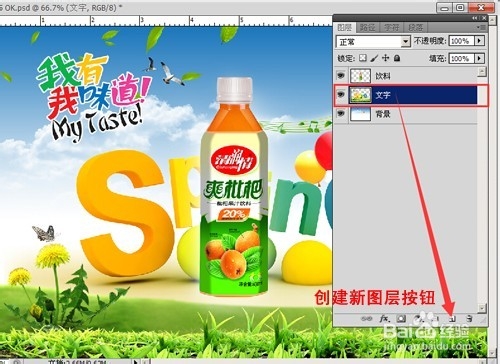Switch to the 段落 tab
The width and height of the screenshot is (500, 364).
click(x=415, y=27)
